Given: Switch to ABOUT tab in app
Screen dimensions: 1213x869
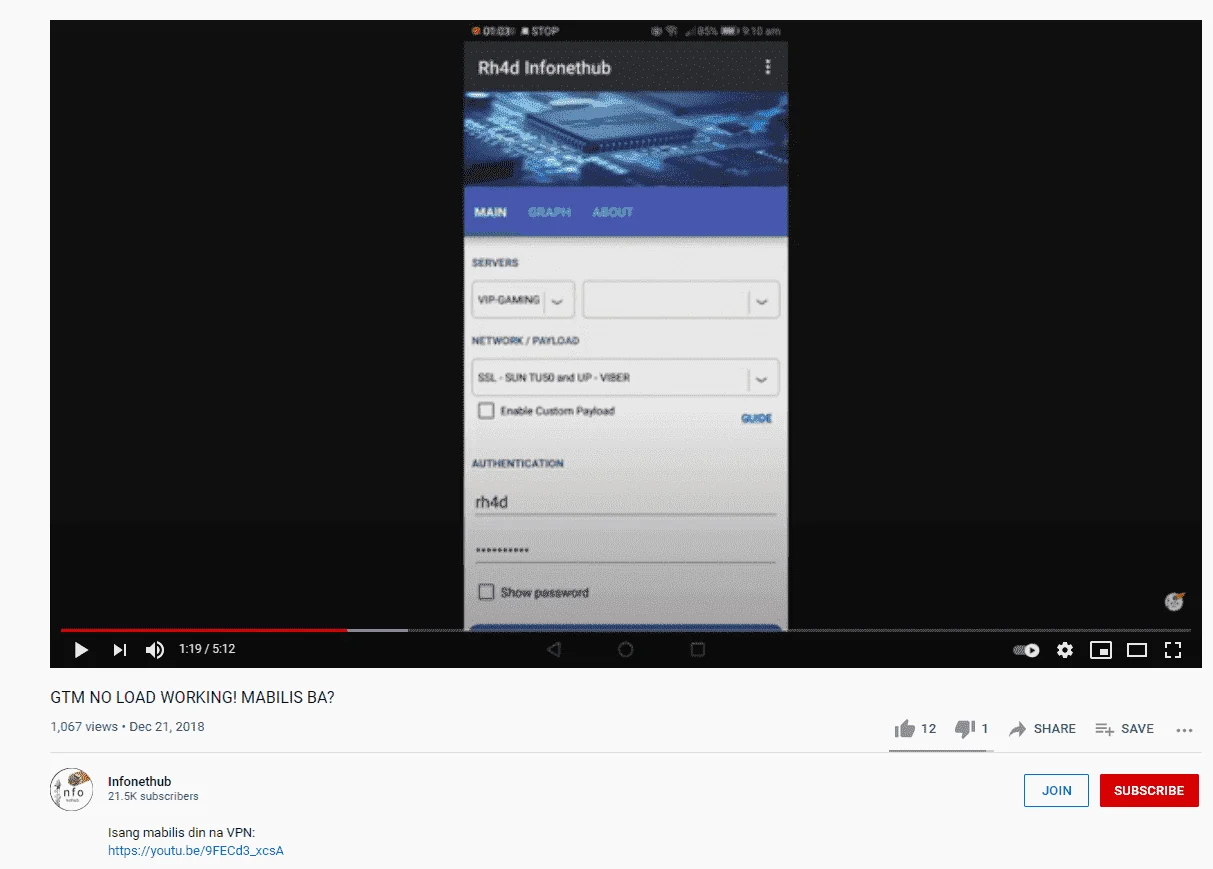Looking at the screenshot, I should 612,212.
